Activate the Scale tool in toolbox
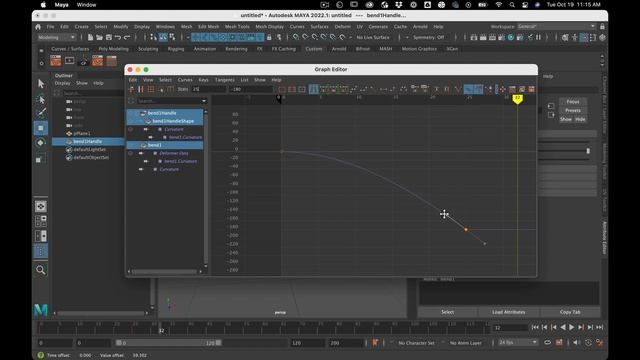Screen dimensions: 640x360 (41, 158)
